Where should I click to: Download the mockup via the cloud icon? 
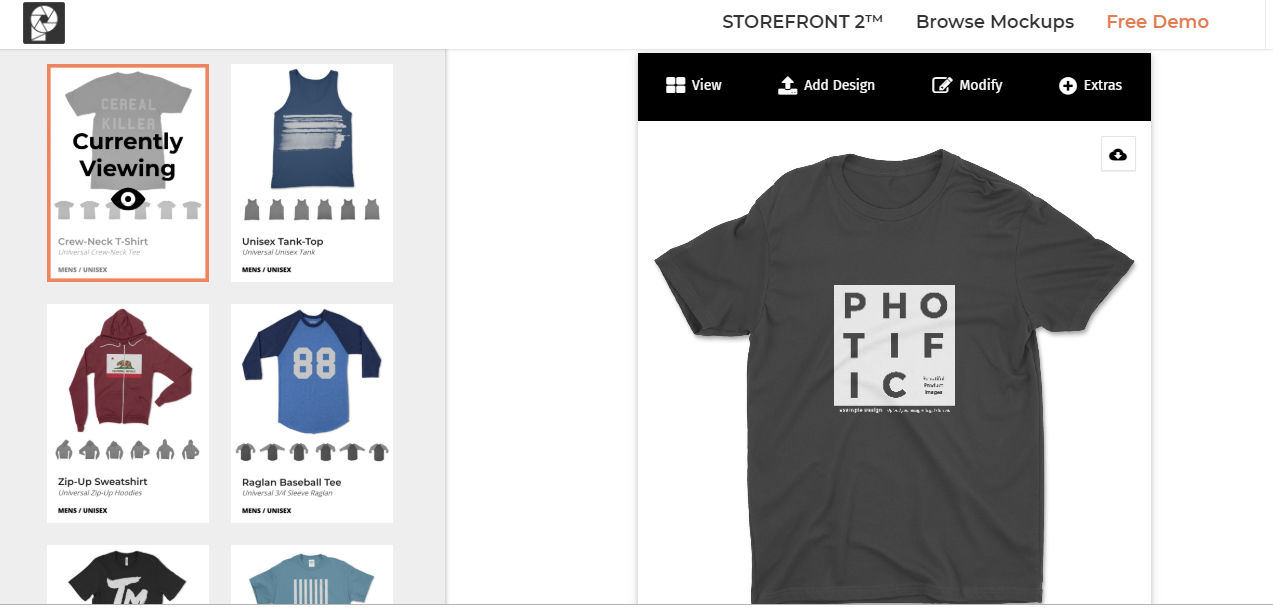point(1117,153)
